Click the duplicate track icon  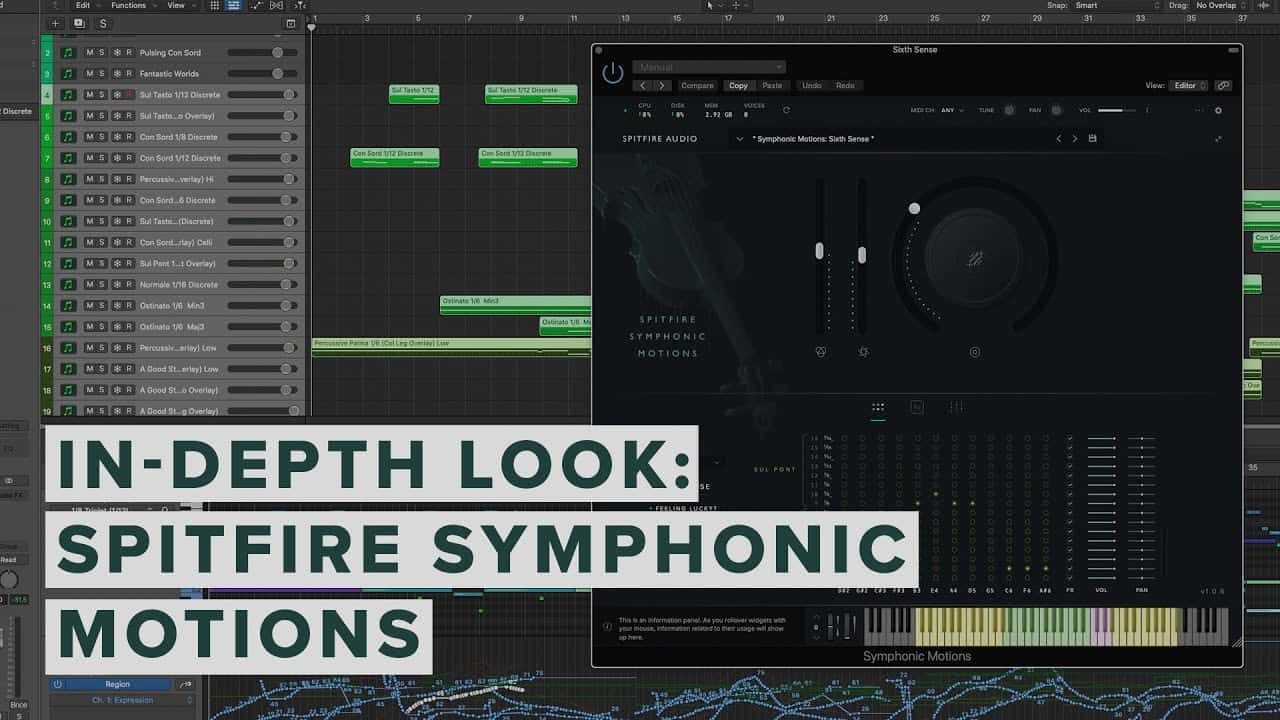(79, 23)
